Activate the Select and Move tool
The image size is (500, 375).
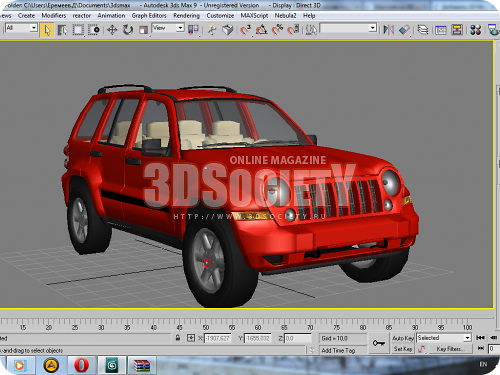pos(112,30)
